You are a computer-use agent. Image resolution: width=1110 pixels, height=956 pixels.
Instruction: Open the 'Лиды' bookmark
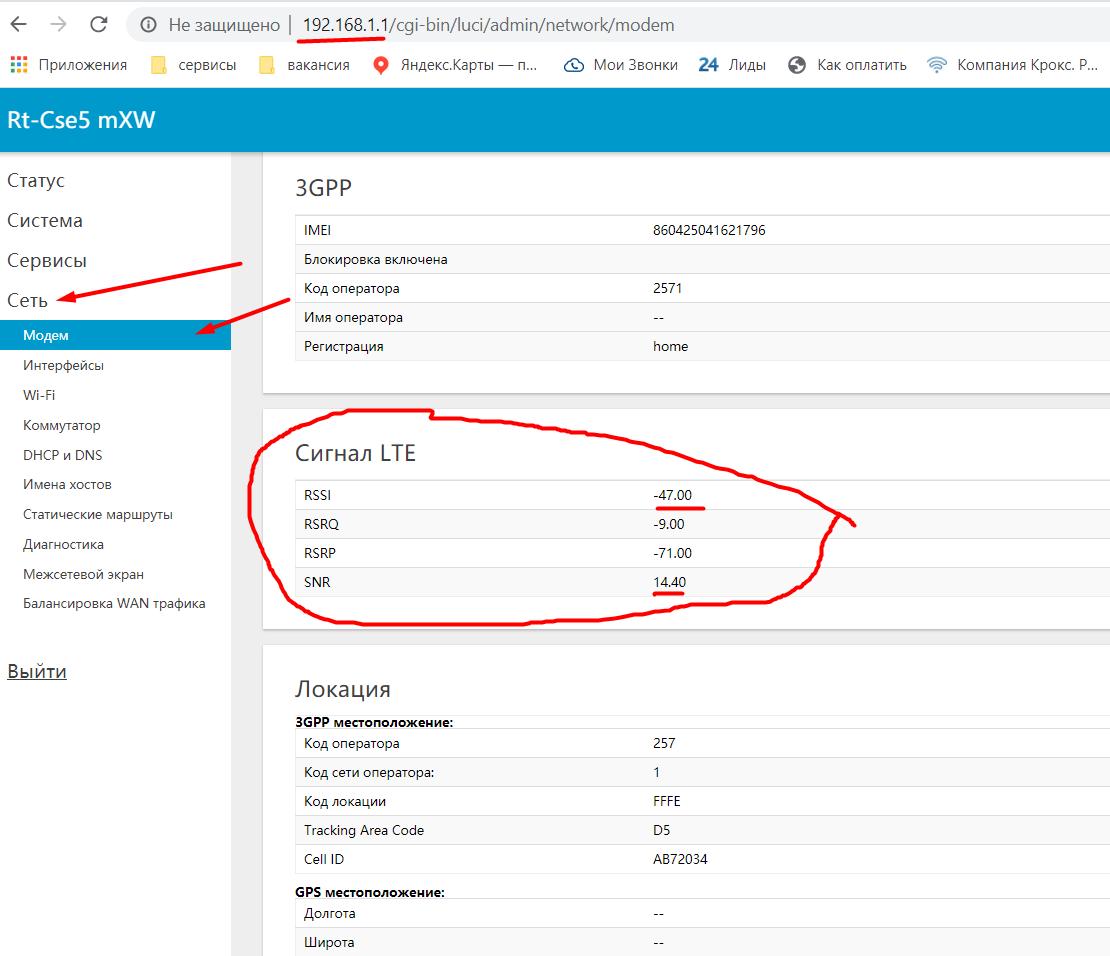point(732,65)
